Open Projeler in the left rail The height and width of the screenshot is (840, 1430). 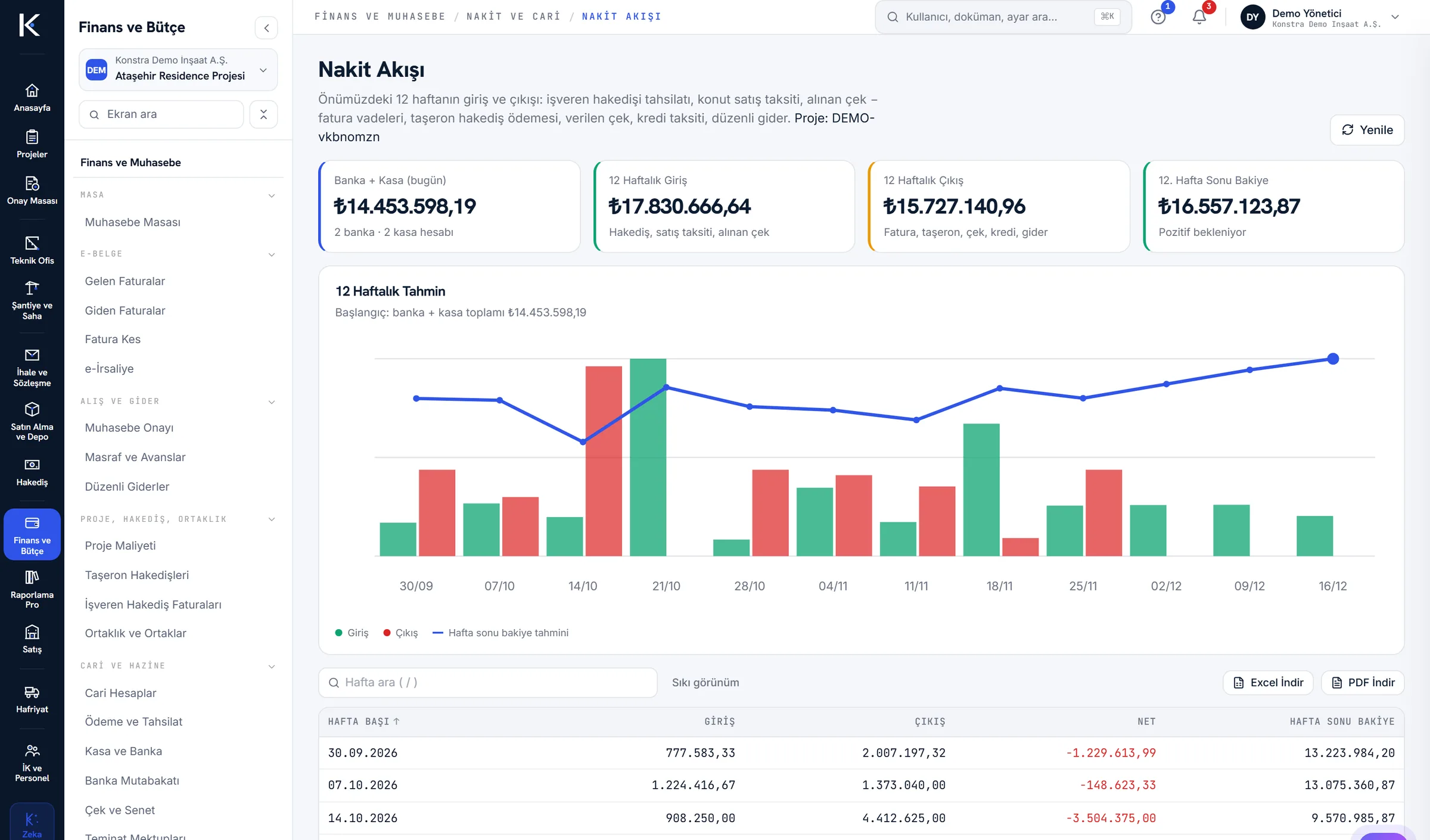32,144
